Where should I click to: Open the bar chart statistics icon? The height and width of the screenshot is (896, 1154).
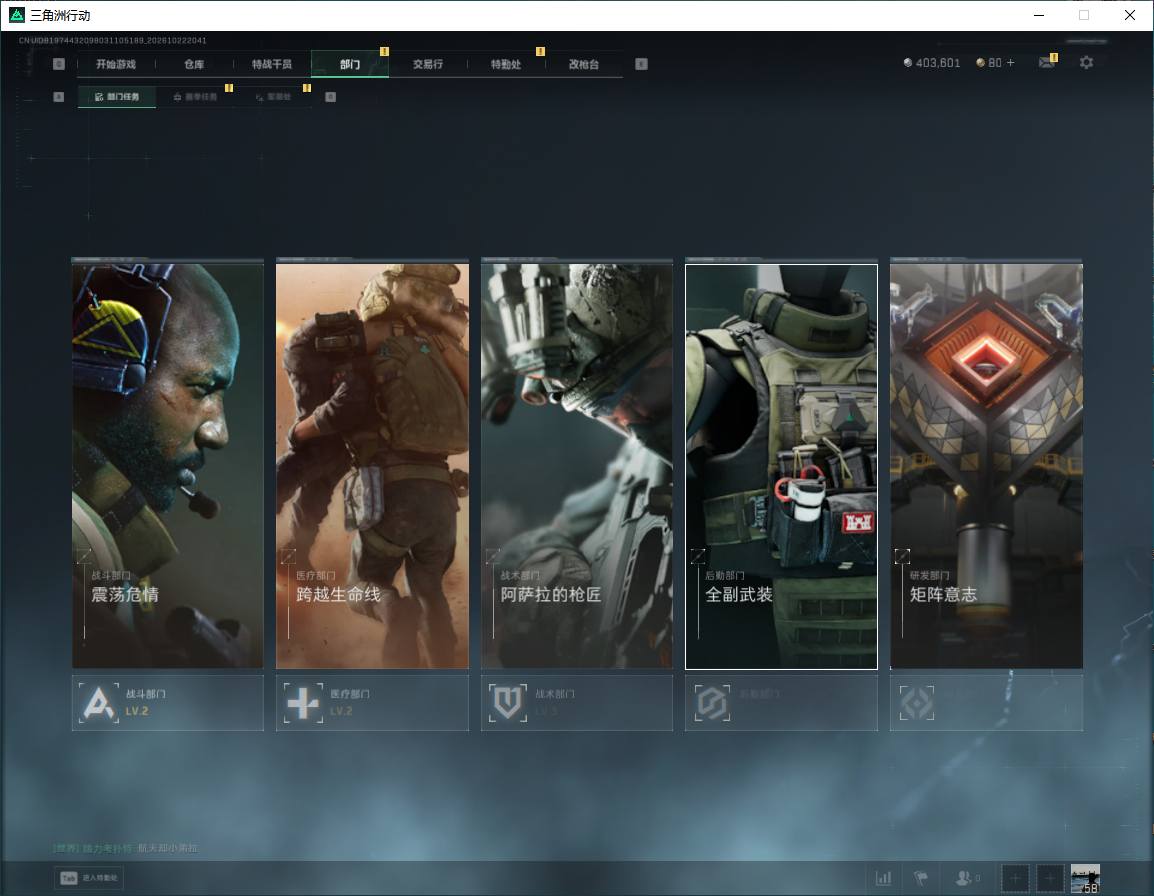pyautogui.click(x=883, y=878)
